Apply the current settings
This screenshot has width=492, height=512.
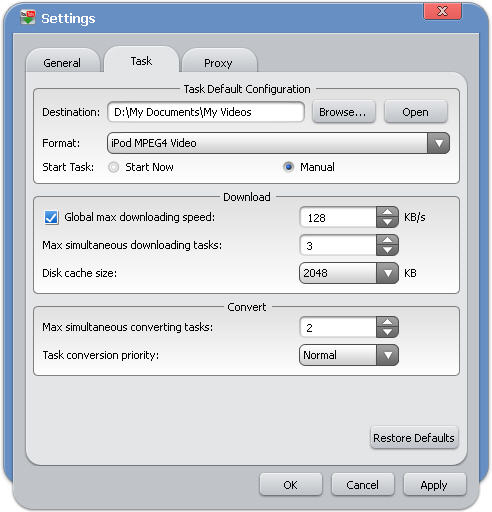pos(434,485)
